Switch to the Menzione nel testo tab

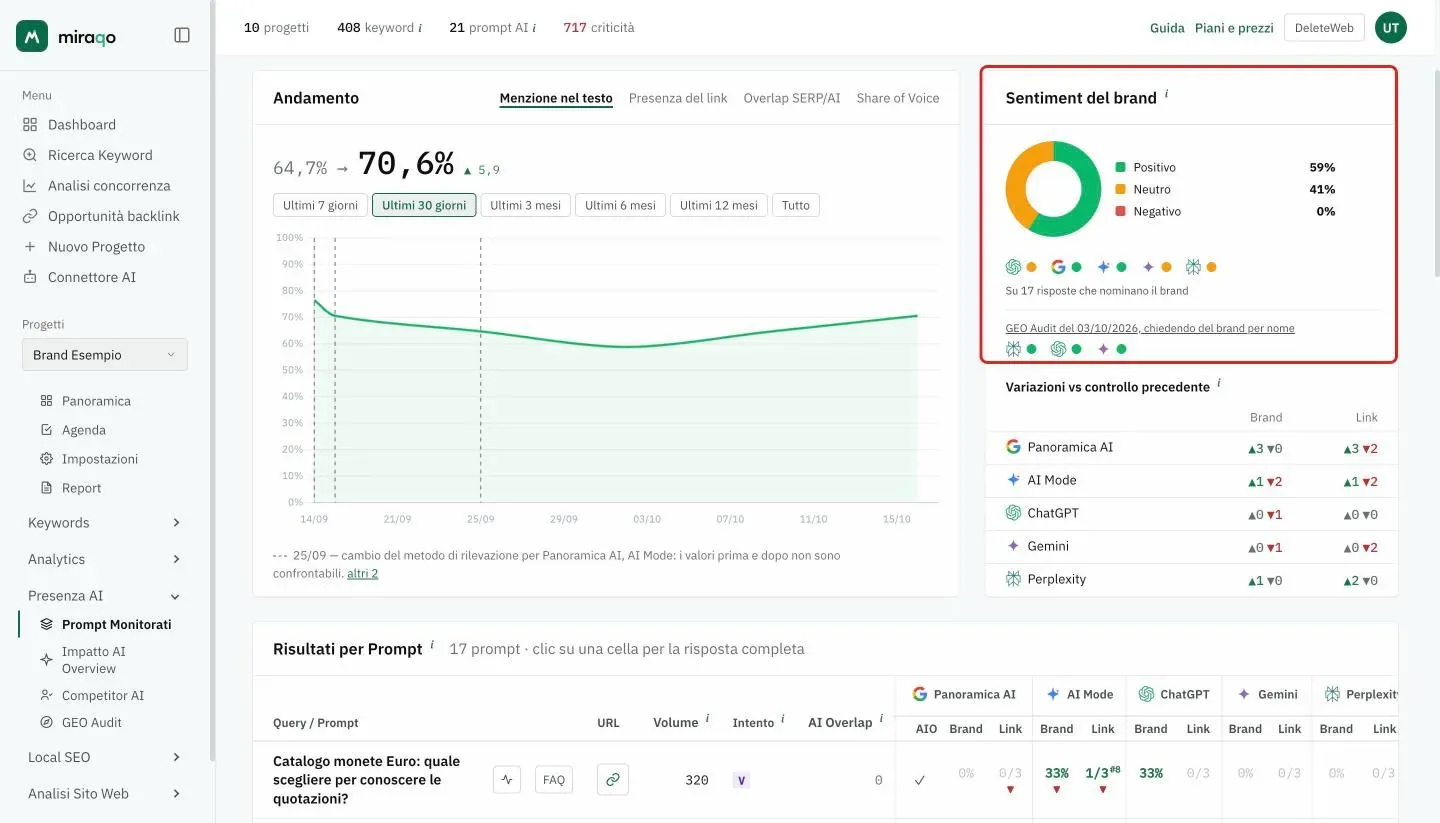click(x=556, y=98)
